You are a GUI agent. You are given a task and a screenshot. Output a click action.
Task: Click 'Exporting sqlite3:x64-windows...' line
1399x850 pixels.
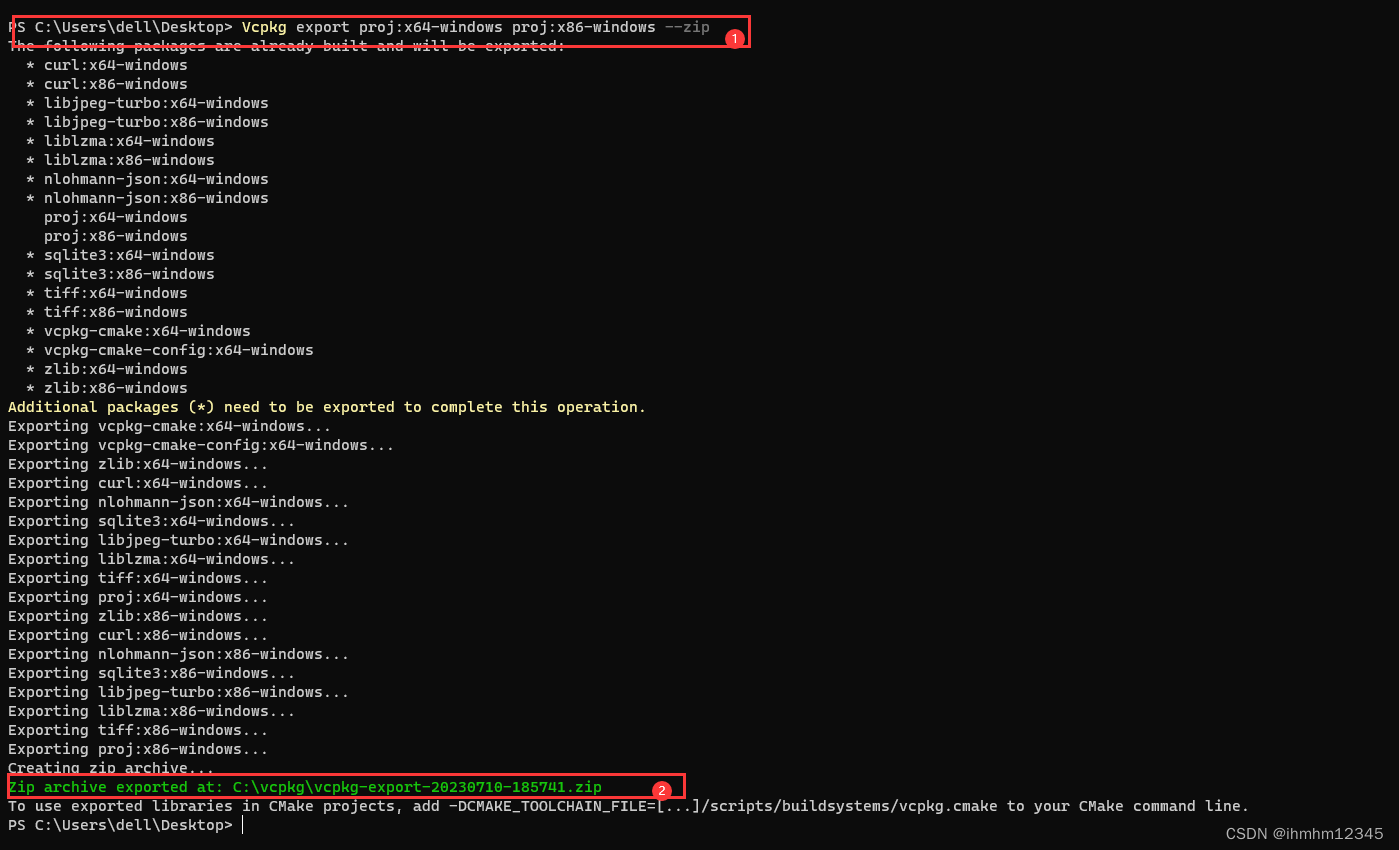152,521
